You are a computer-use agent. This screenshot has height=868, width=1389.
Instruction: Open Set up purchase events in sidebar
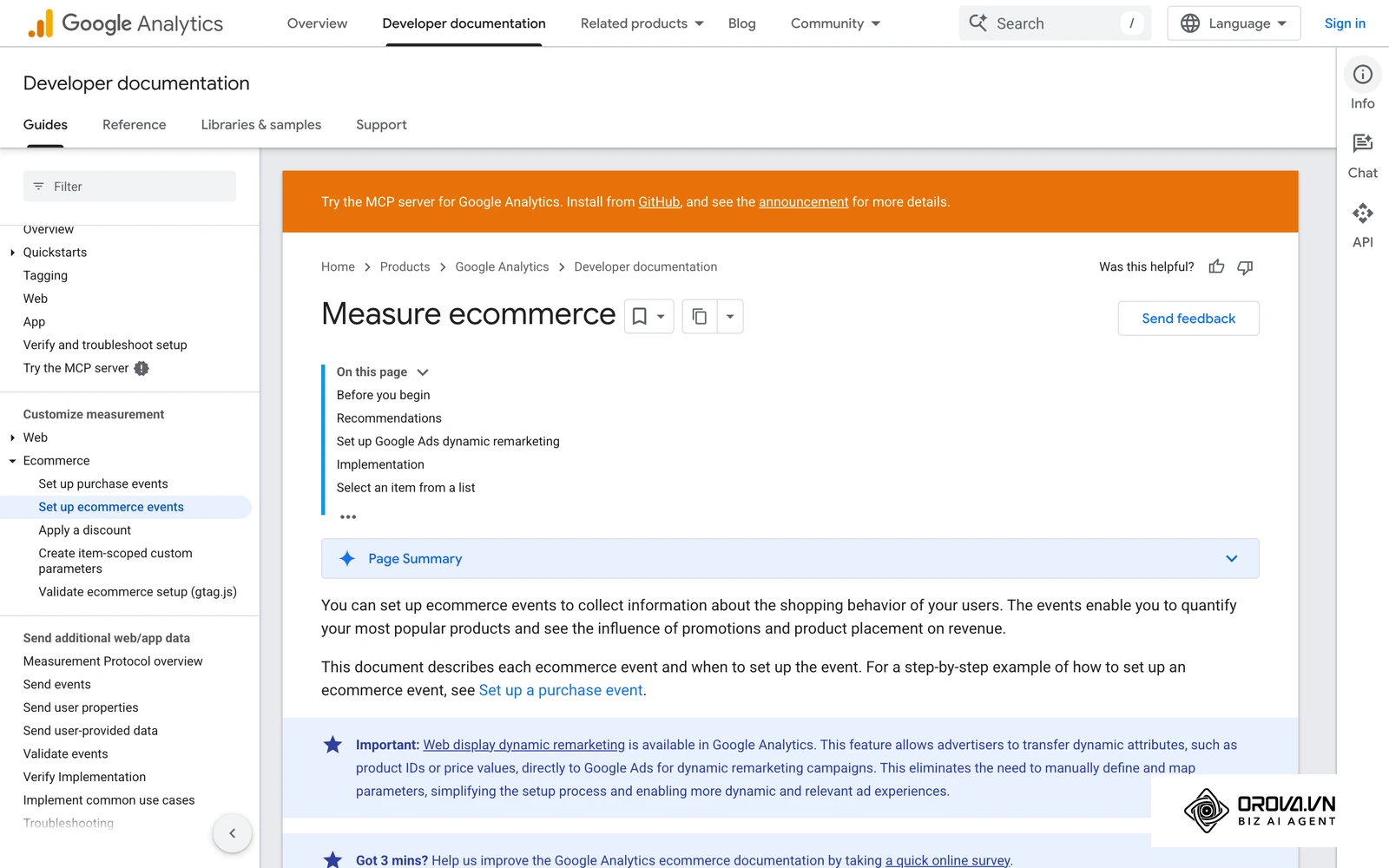pyautogui.click(x=103, y=484)
